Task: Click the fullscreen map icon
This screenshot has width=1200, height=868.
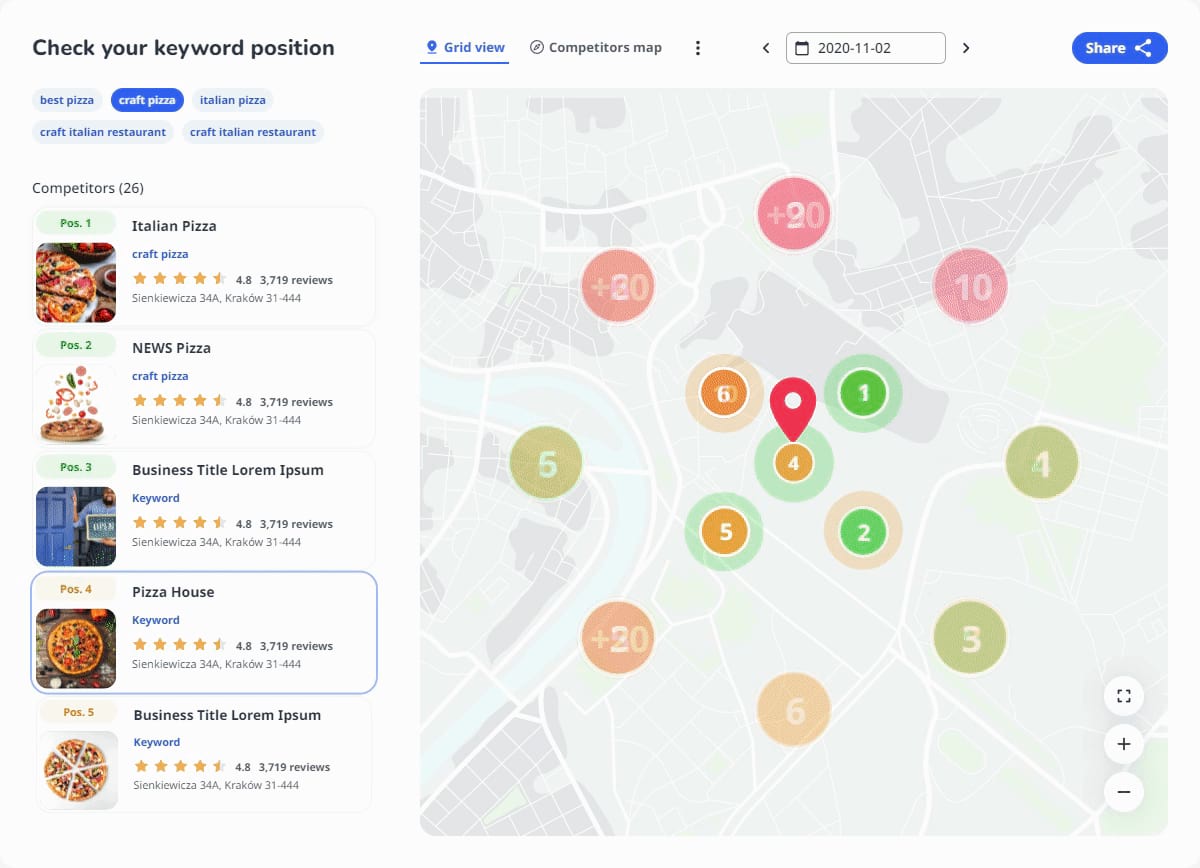Action: [1124, 695]
